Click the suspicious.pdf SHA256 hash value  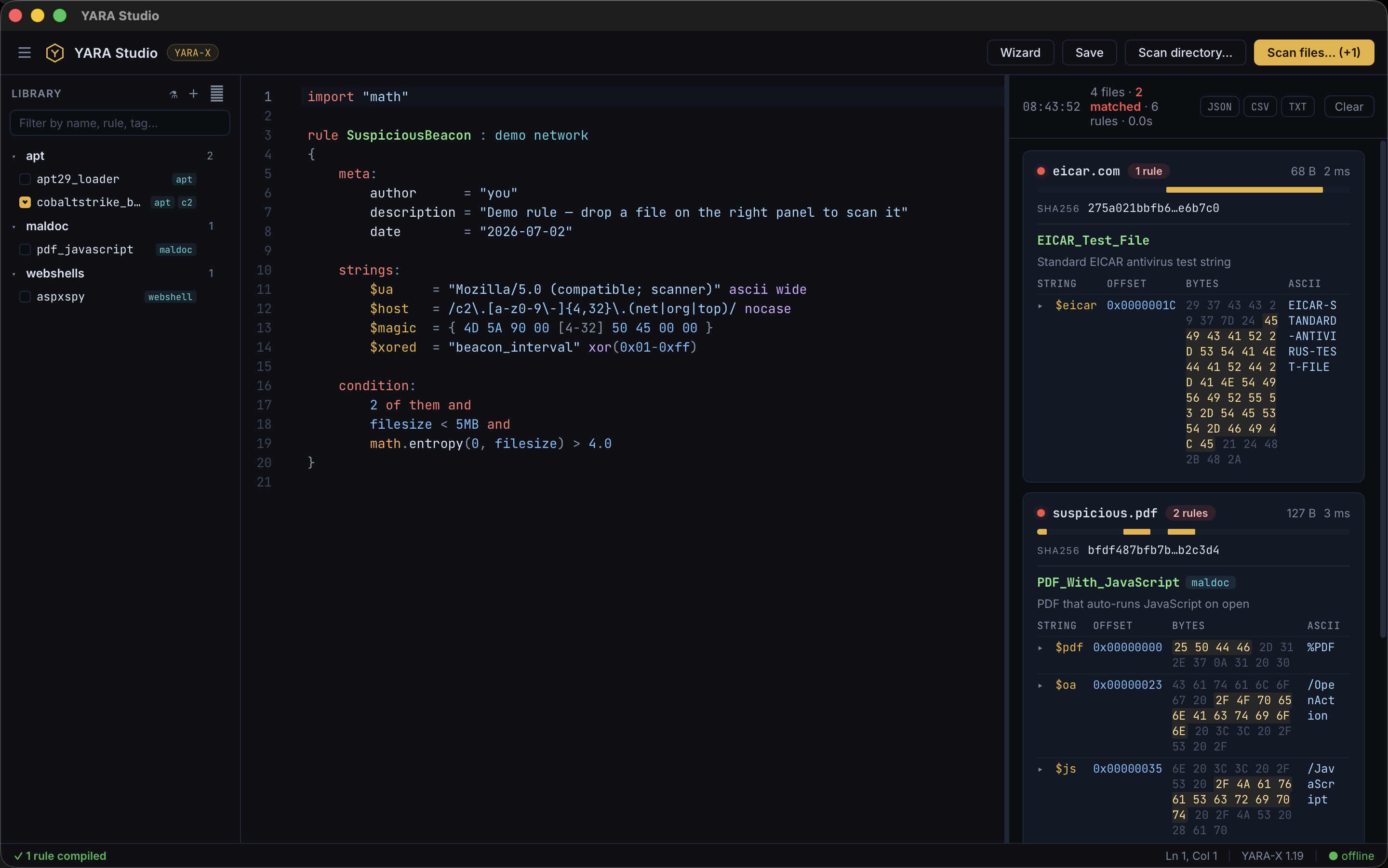pos(1153,551)
